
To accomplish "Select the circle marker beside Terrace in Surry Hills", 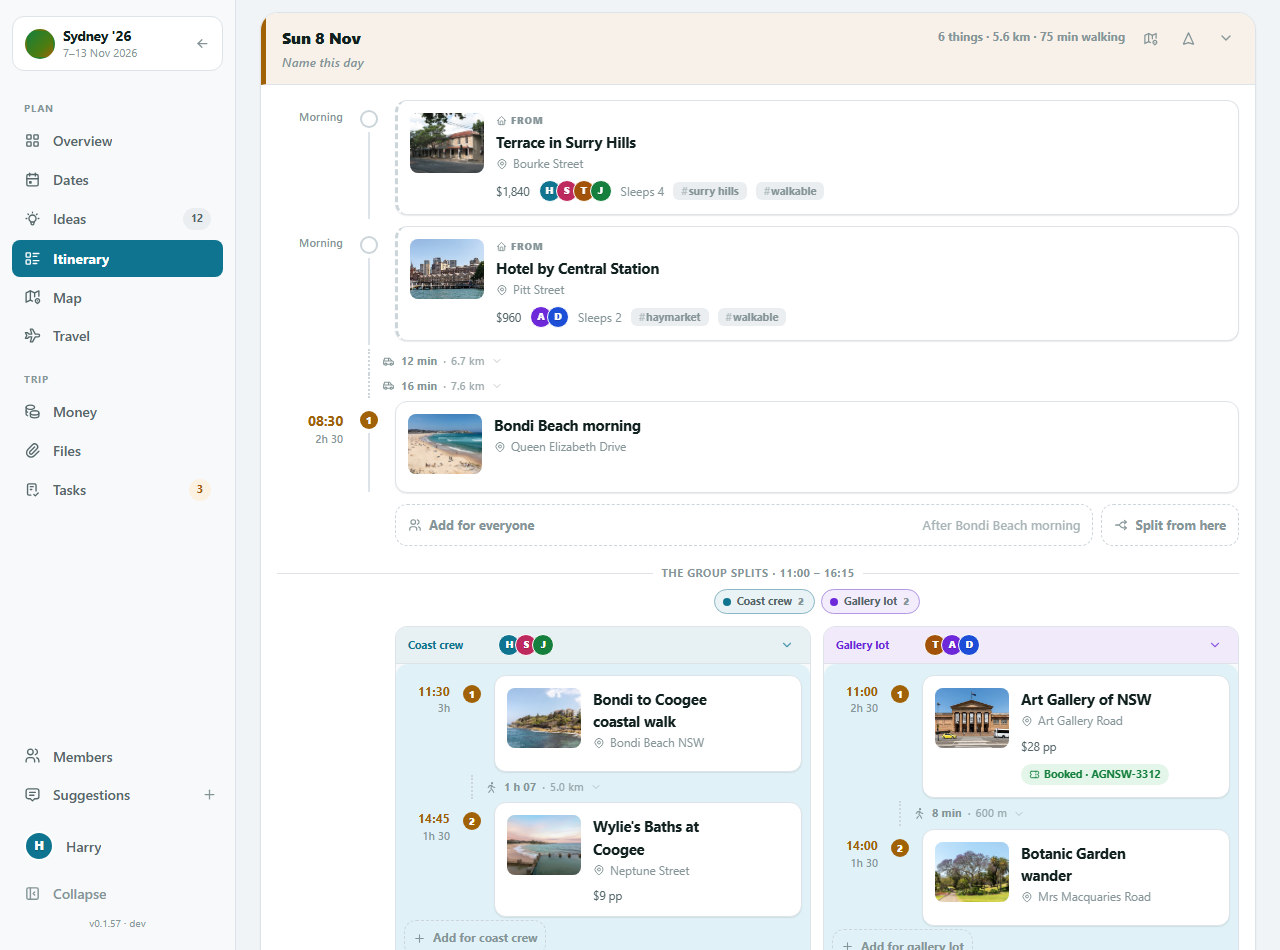I will 369,119.
